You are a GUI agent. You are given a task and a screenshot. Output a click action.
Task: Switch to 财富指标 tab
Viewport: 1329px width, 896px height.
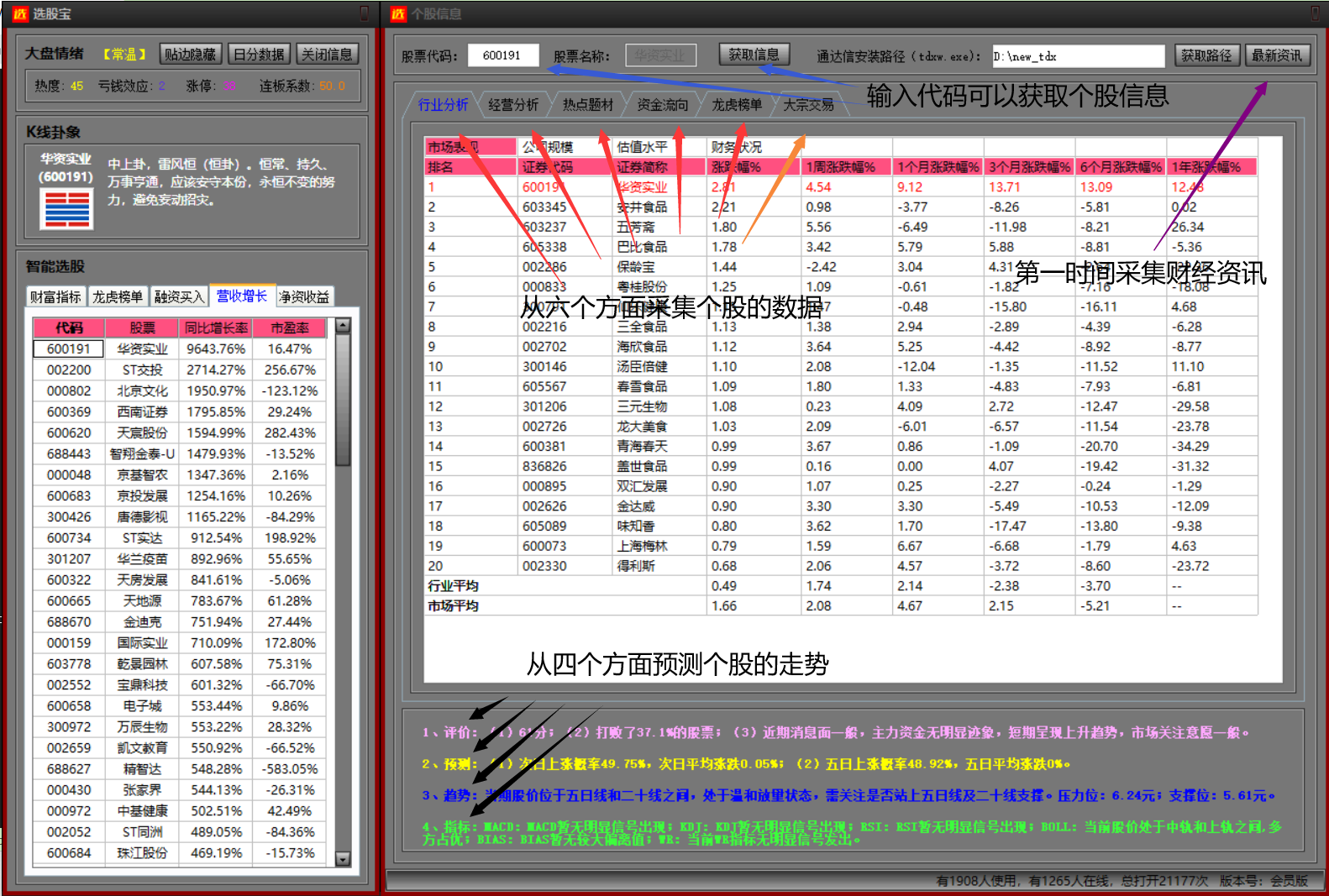pos(56,296)
